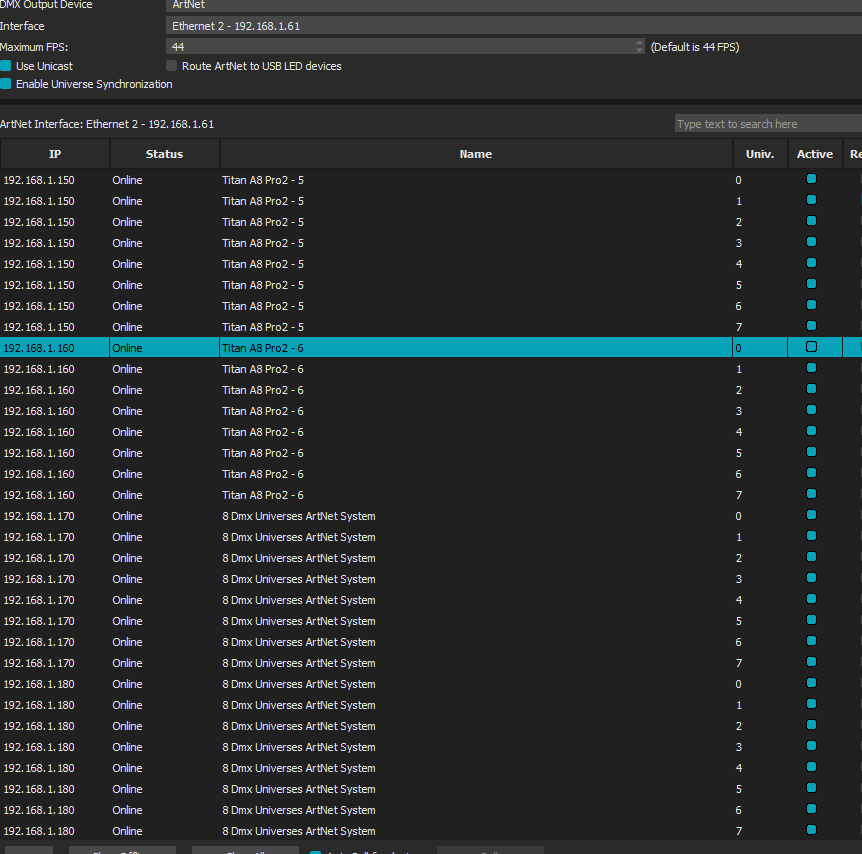862x854 pixels.
Task: Click the Maximum FPS value field
Action: (400, 46)
